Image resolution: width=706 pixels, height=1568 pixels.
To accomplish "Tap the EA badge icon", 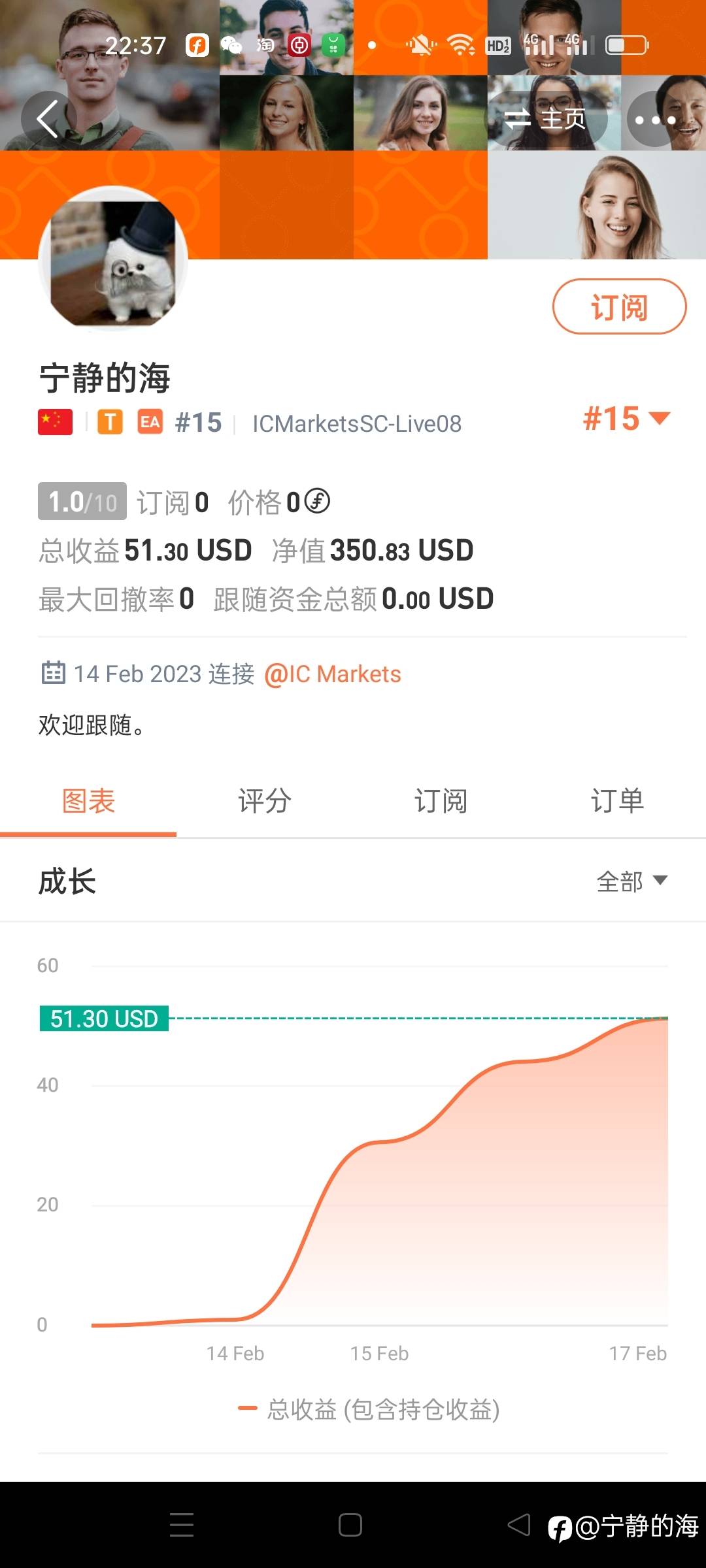I will pyautogui.click(x=150, y=423).
